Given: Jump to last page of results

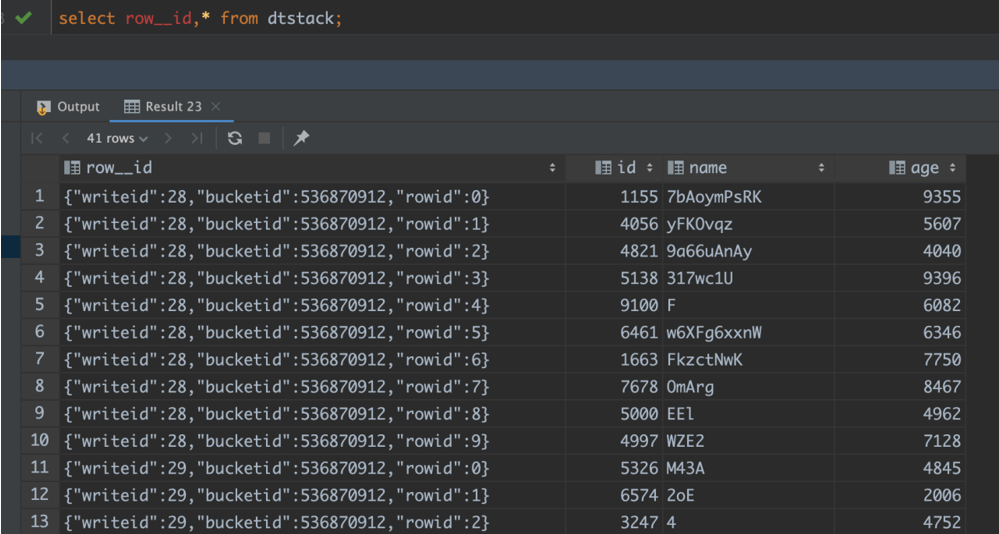Looking at the screenshot, I should (x=197, y=138).
